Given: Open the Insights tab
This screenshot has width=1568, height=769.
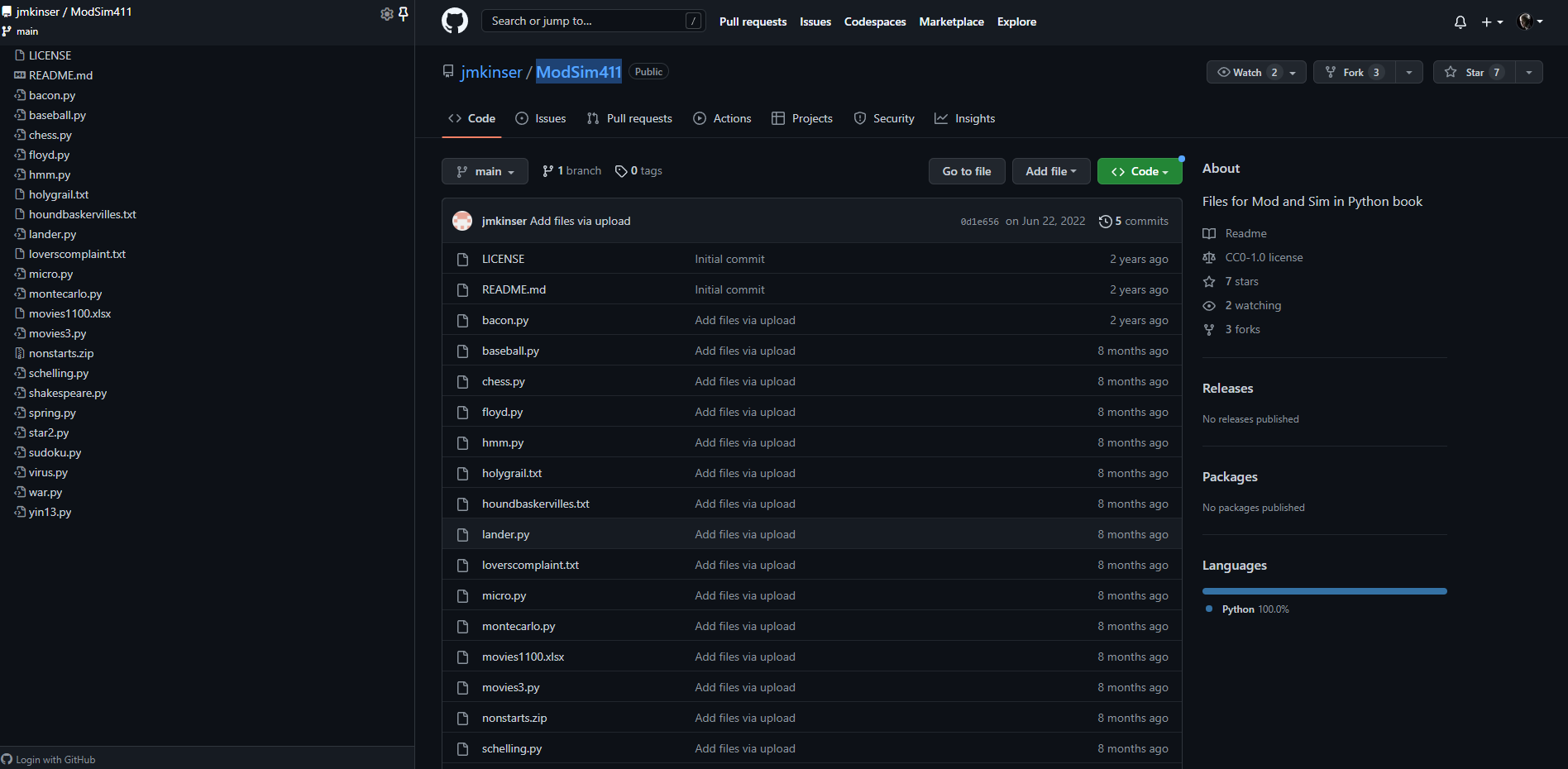Looking at the screenshot, I should tap(965, 118).
